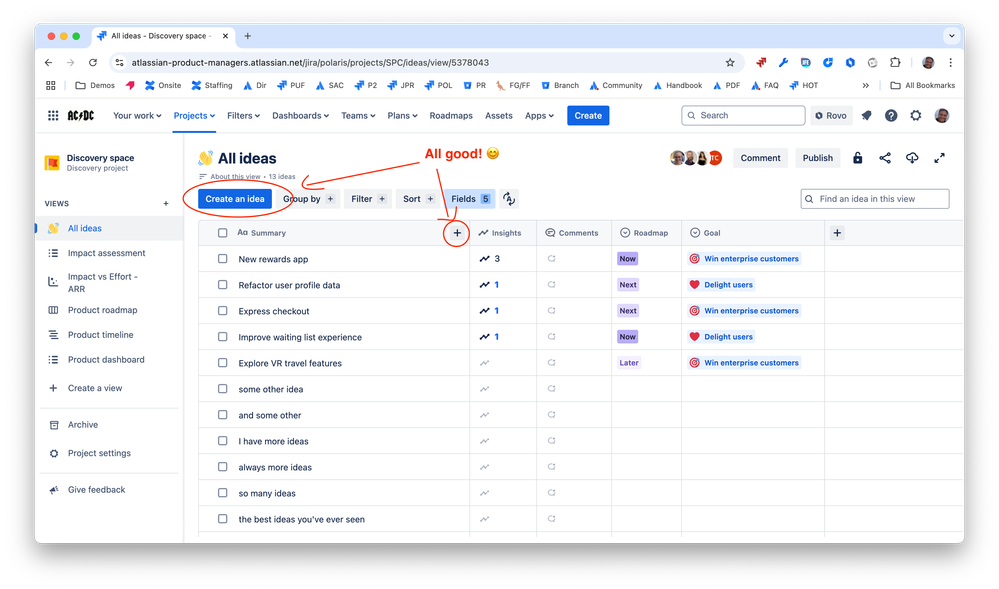The width and height of the screenshot is (999, 589).
Task: Switch to Product timeline view
Action: pyautogui.click(x=101, y=335)
